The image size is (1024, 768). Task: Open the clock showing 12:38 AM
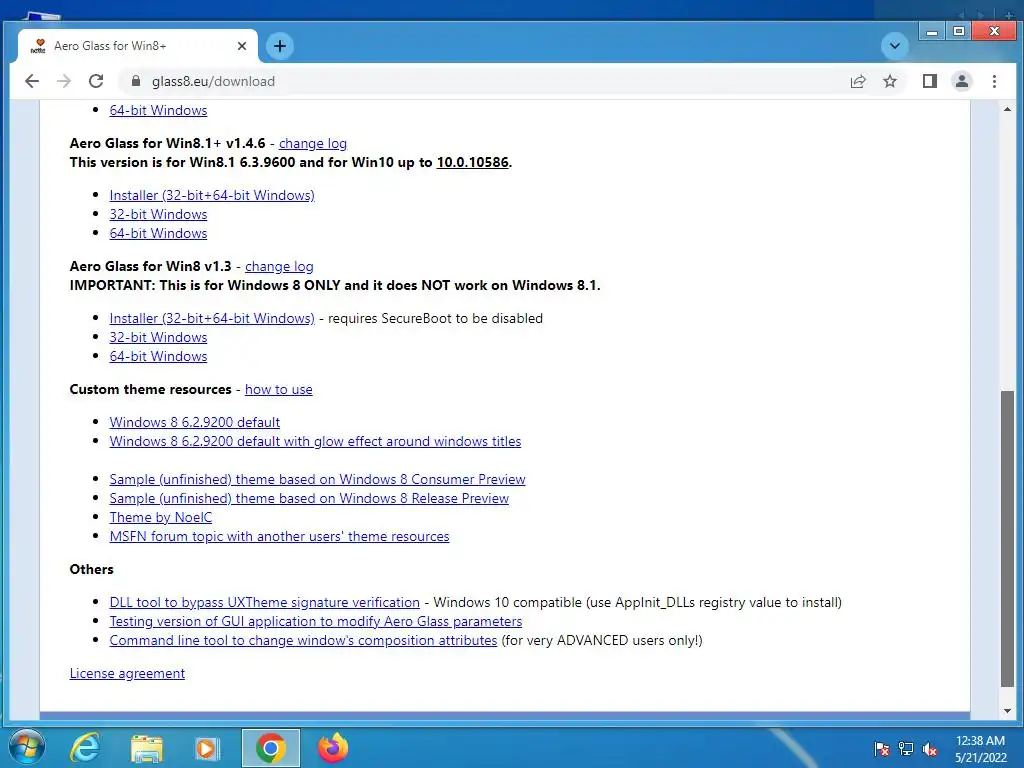click(x=980, y=748)
